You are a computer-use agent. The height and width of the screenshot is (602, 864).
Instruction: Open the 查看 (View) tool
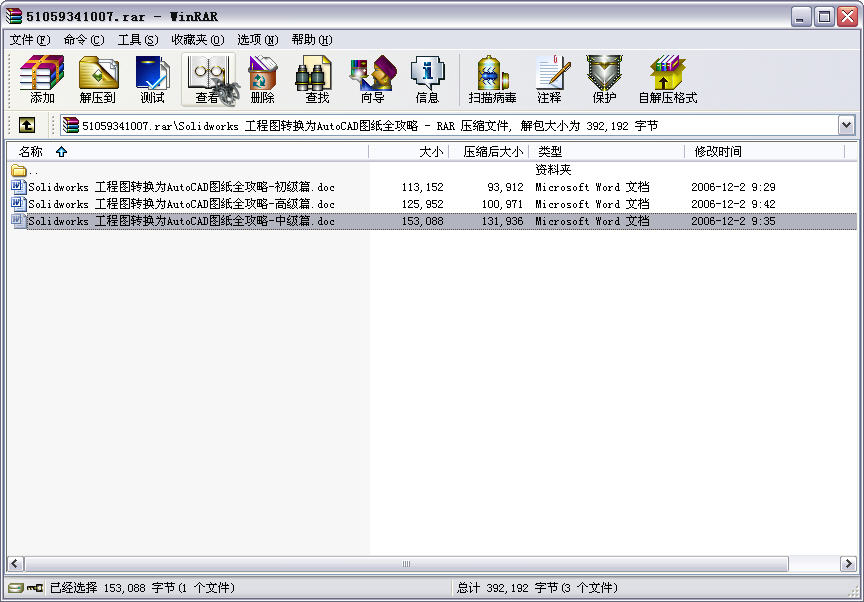click(209, 80)
